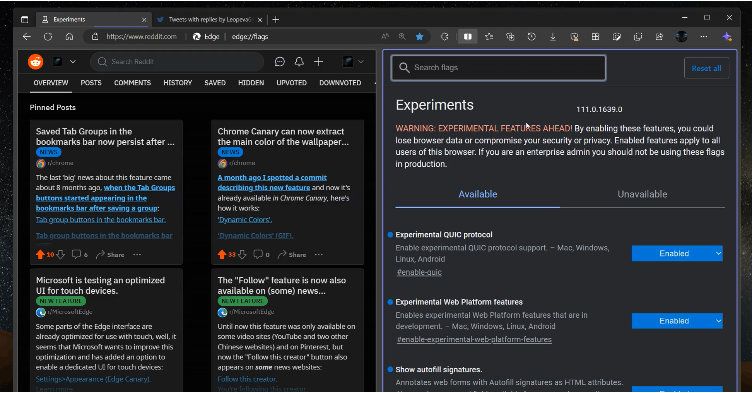Screen dimensions: 752x393
Task: Switch to Tweets with replies tab
Action: click(210, 20)
